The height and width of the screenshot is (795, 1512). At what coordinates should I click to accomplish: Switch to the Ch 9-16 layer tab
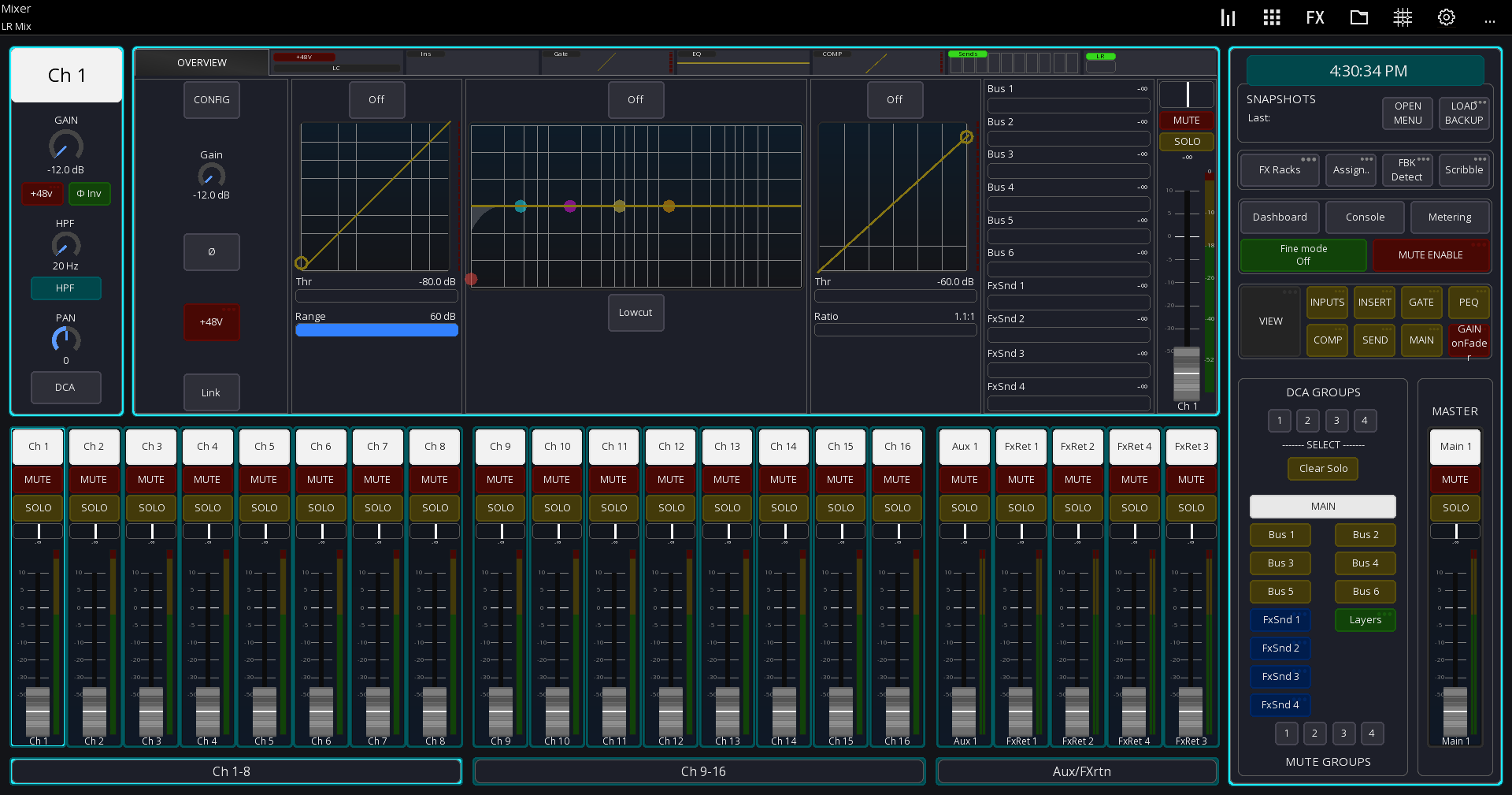(703, 771)
